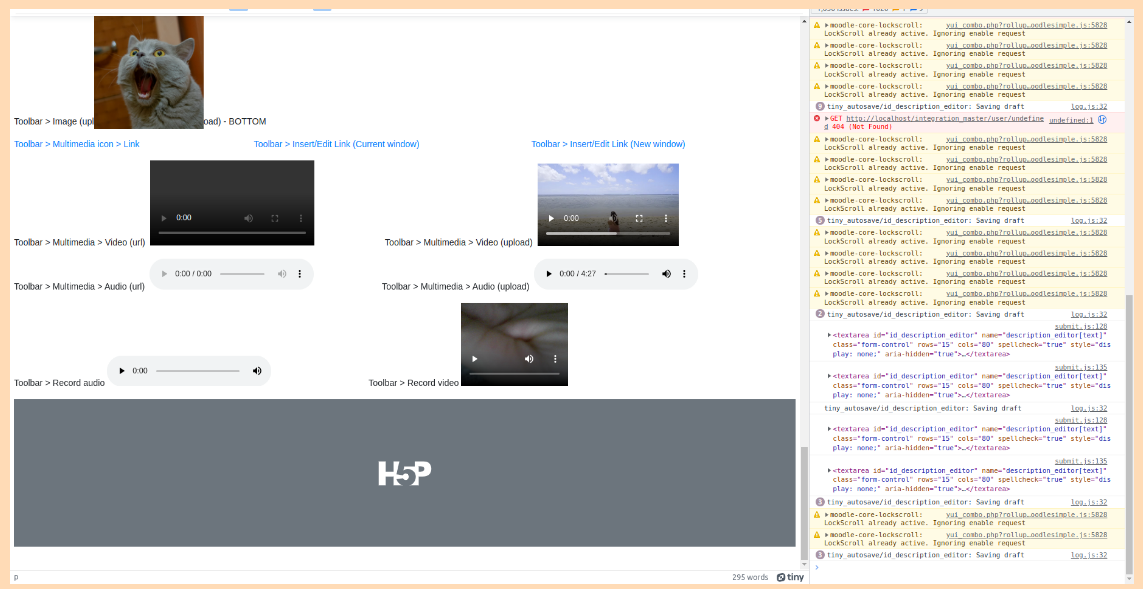
Task: Select the Toolbar > Multimedia > Audio (url) label
Action: (x=79, y=286)
